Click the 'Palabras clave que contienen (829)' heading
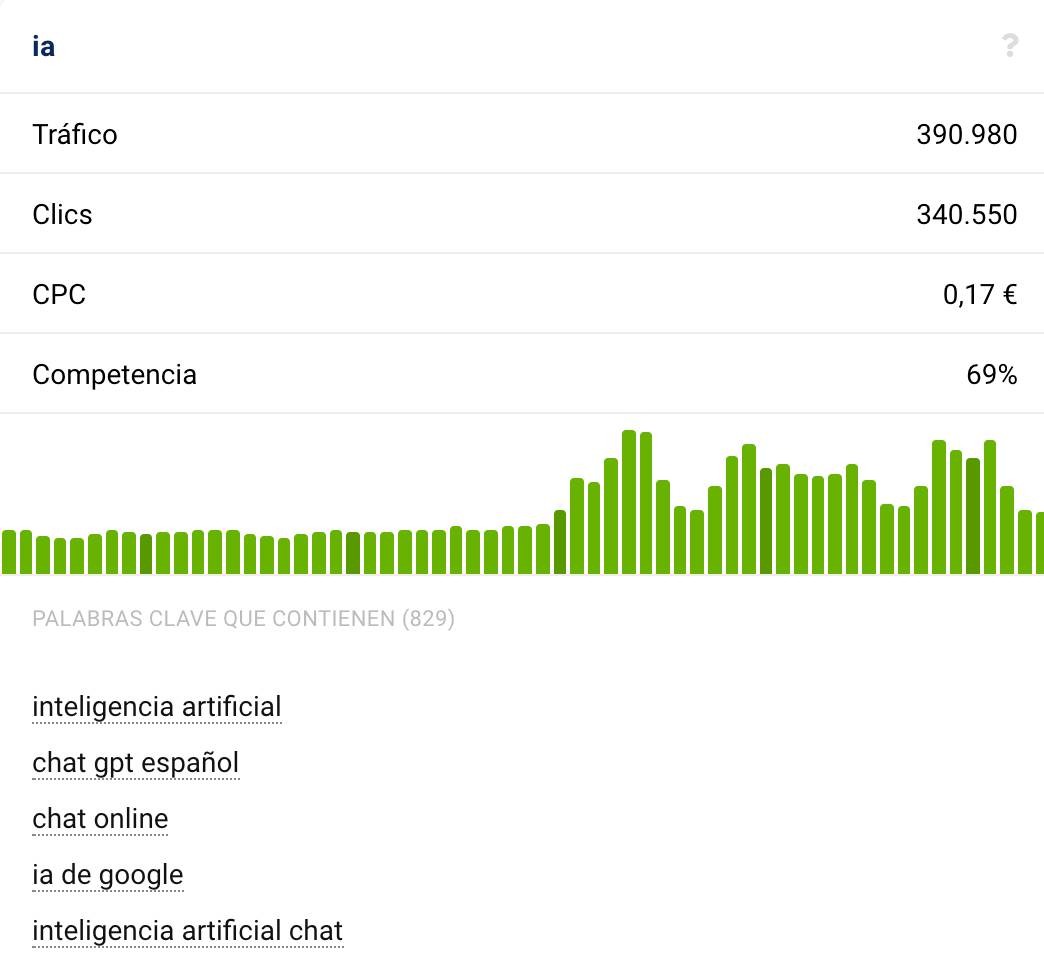The height and width of the screenshot is (968, 1044). [x=243, y=619]
